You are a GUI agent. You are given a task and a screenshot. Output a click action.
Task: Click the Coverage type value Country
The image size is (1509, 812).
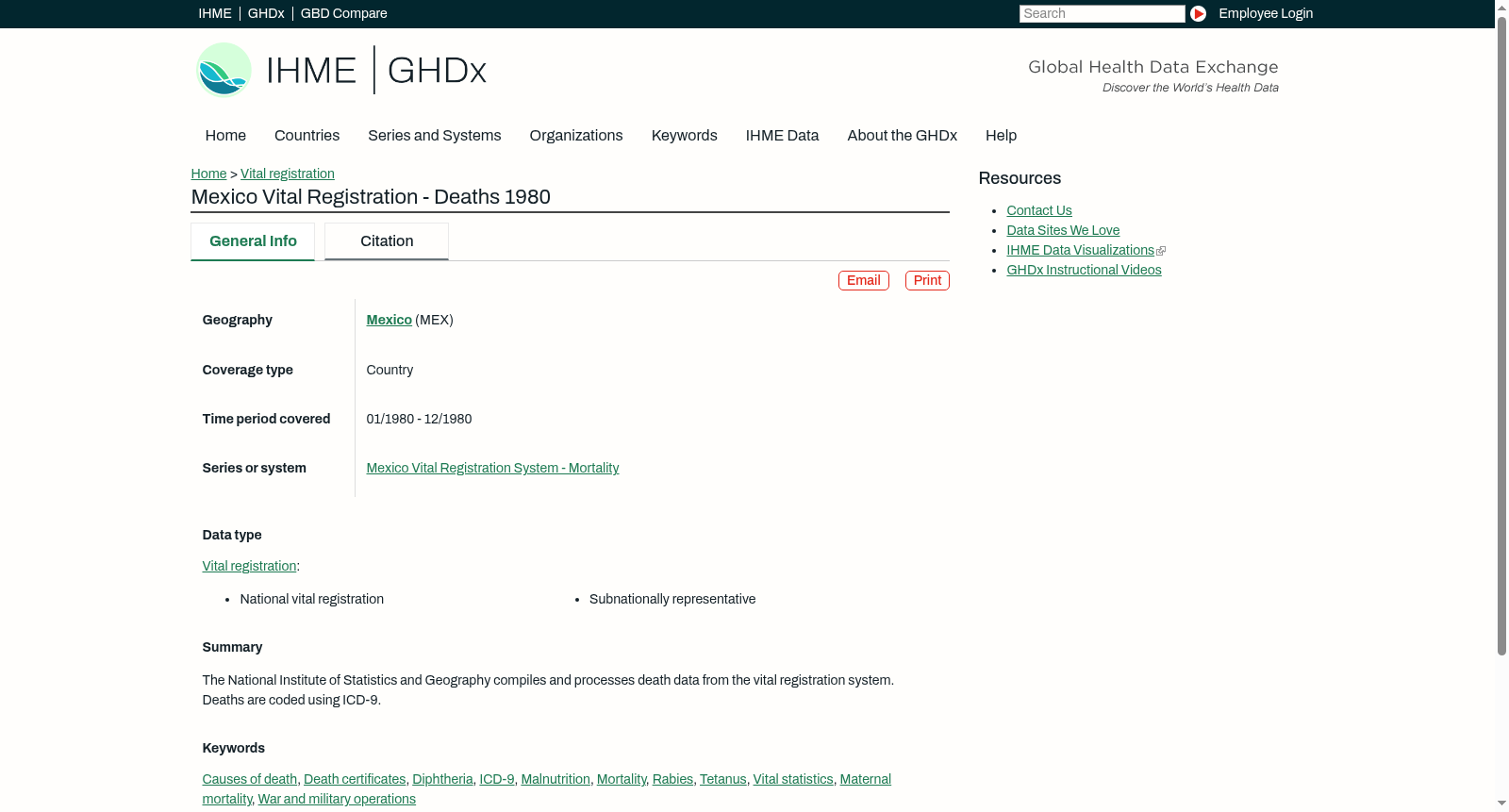390,370
